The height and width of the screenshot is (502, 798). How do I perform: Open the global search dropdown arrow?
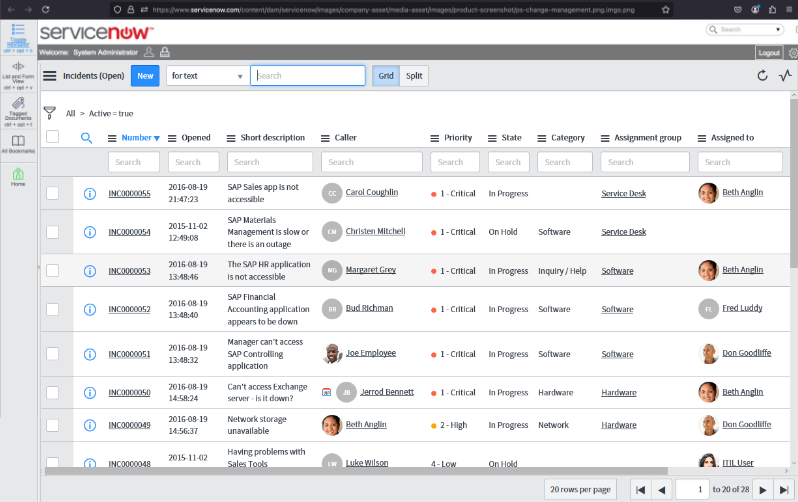coord(778,30)
